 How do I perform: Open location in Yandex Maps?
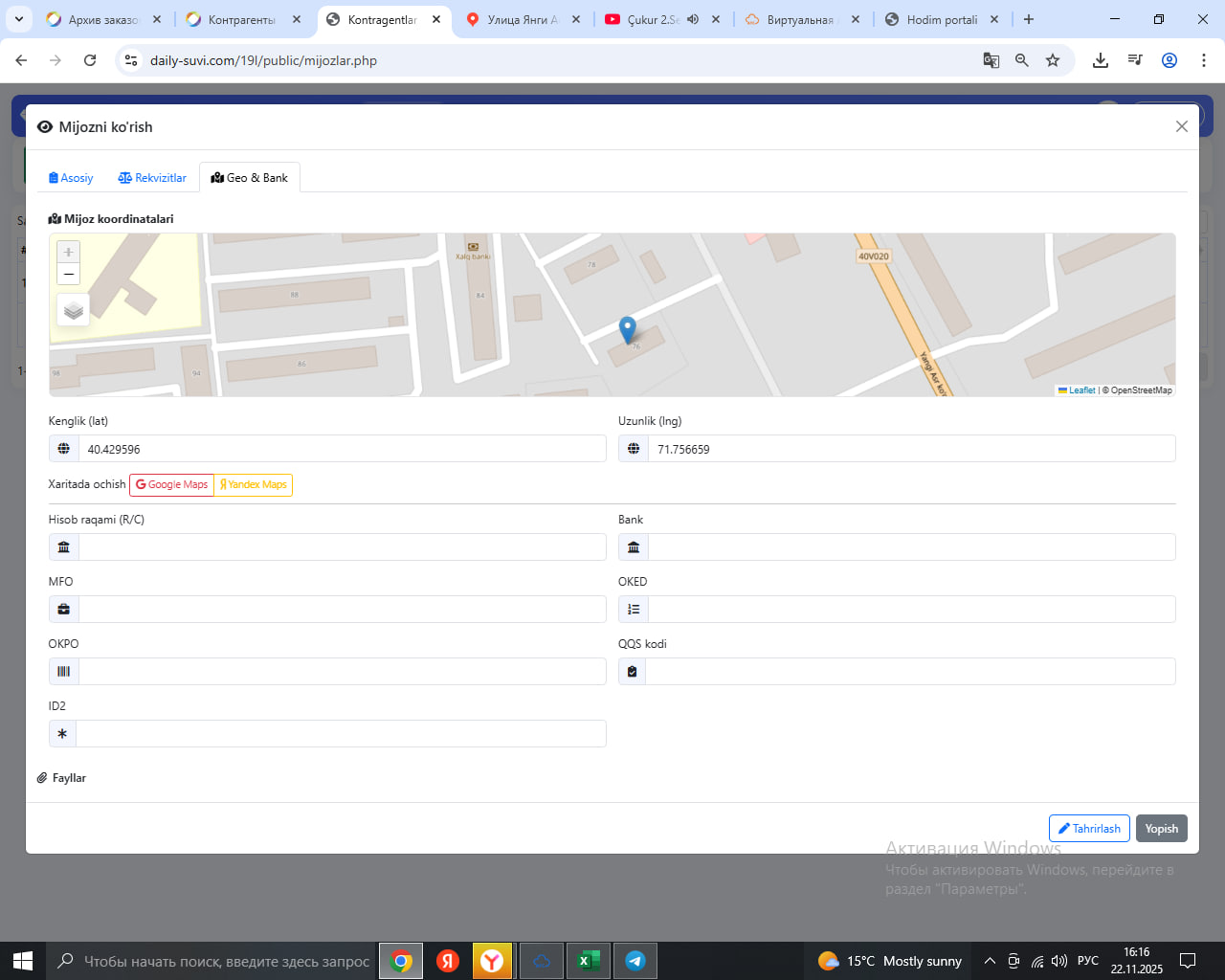pyautogui.click(x=254, y=485)
